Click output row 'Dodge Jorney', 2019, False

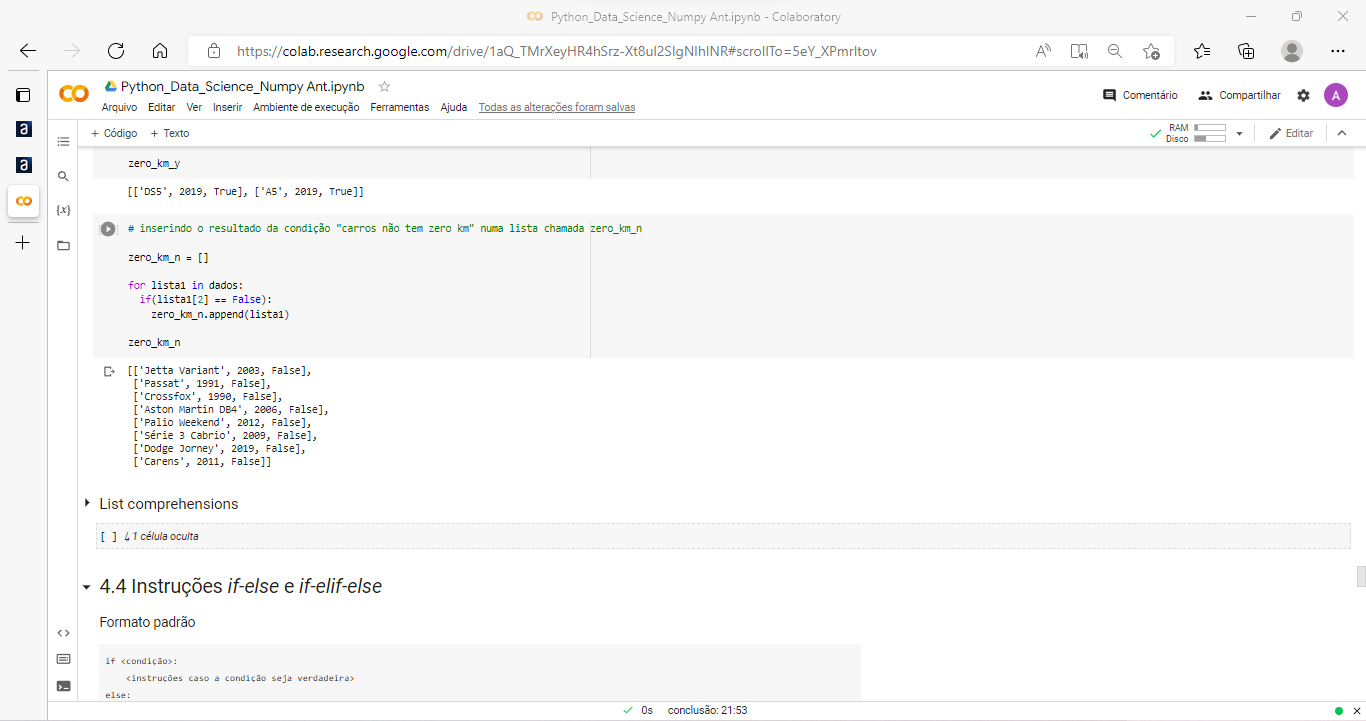click(x=219, y=448)
